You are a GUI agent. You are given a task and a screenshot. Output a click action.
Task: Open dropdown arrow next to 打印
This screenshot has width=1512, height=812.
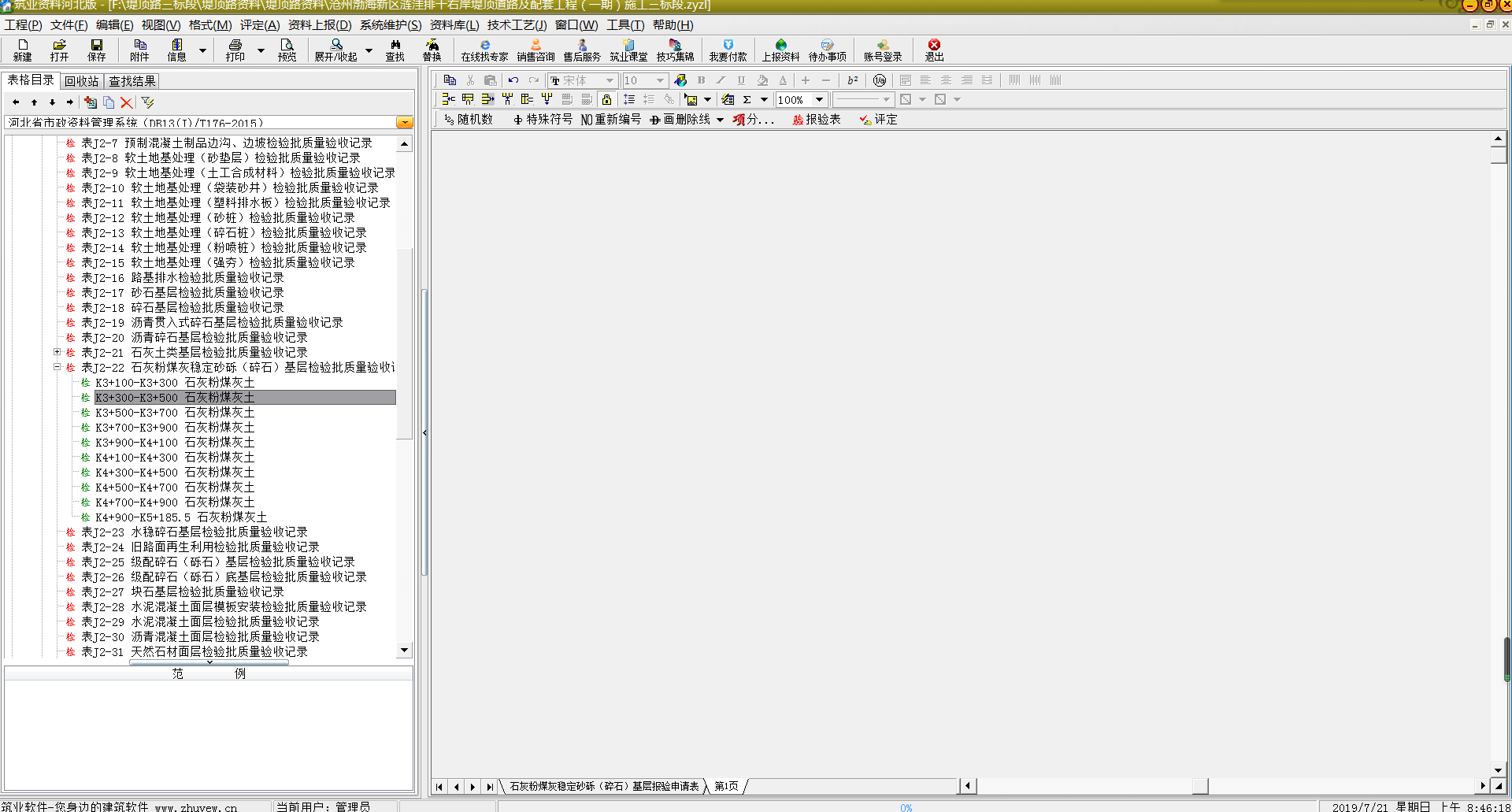(x=261, y=50)
